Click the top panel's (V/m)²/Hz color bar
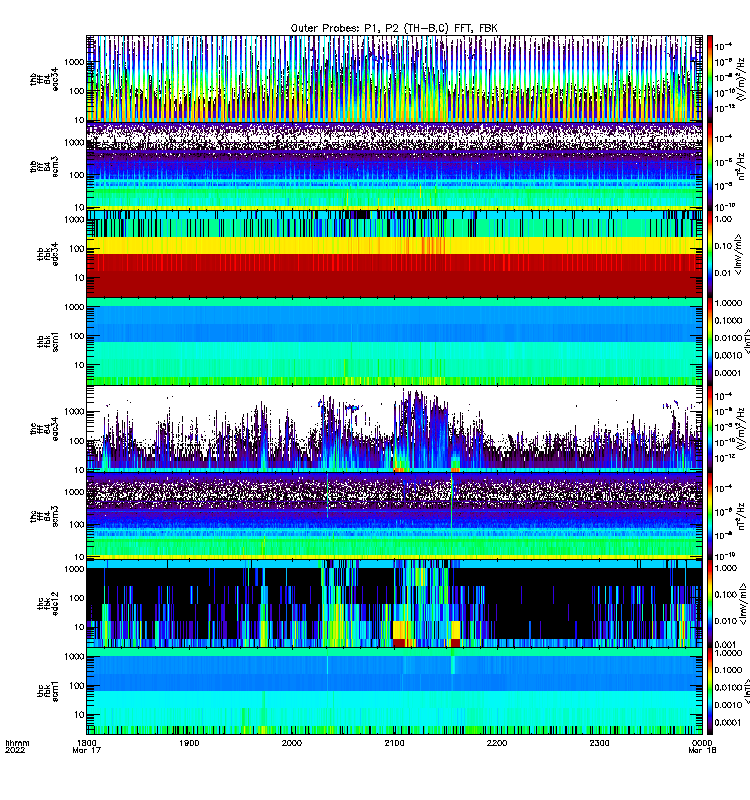This screenshot has width=750, height=800. [710, 79]
